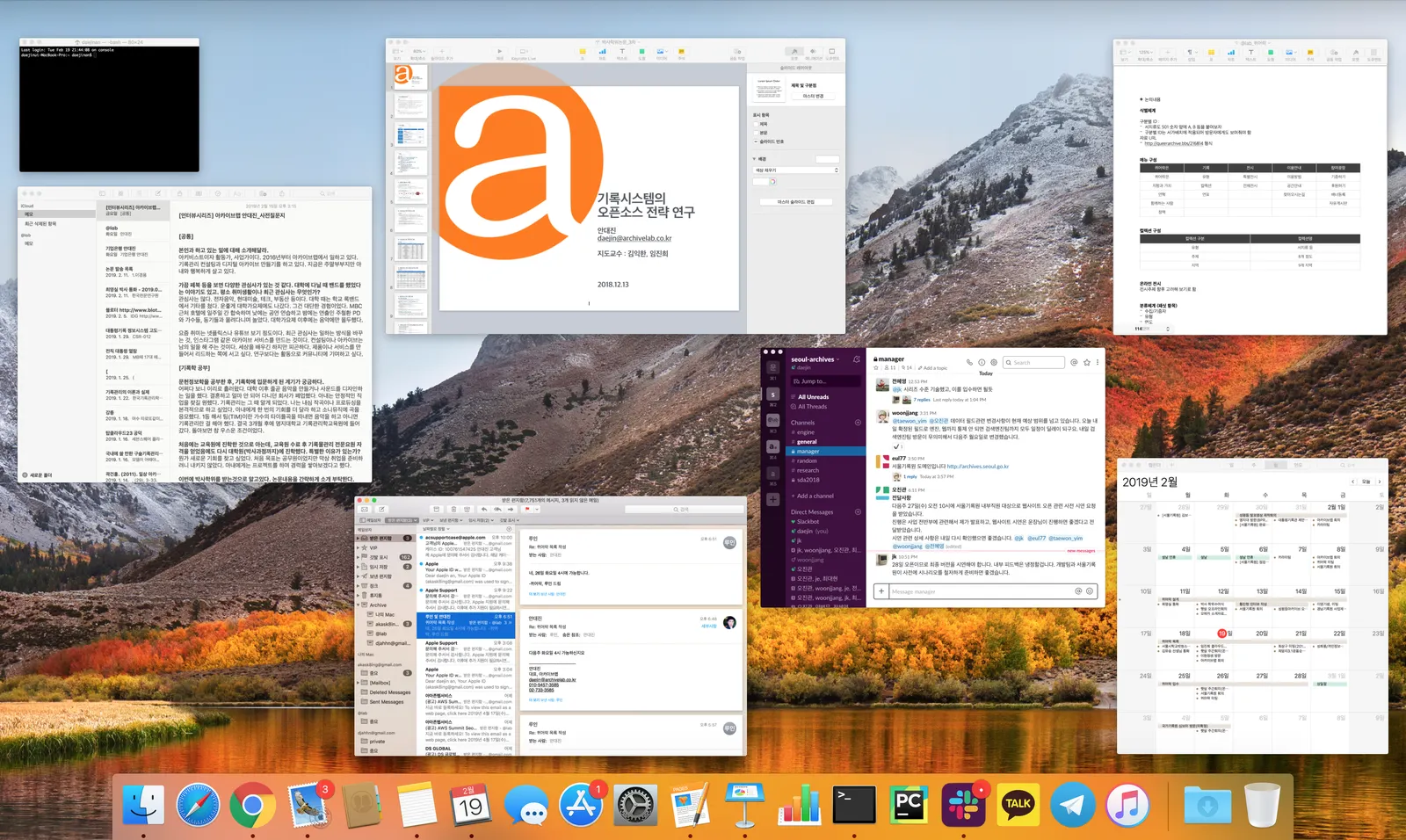1406x840 pixels.
Task: Toggle the Title checkbox in Keynote inspector
Action: point(755,124)
